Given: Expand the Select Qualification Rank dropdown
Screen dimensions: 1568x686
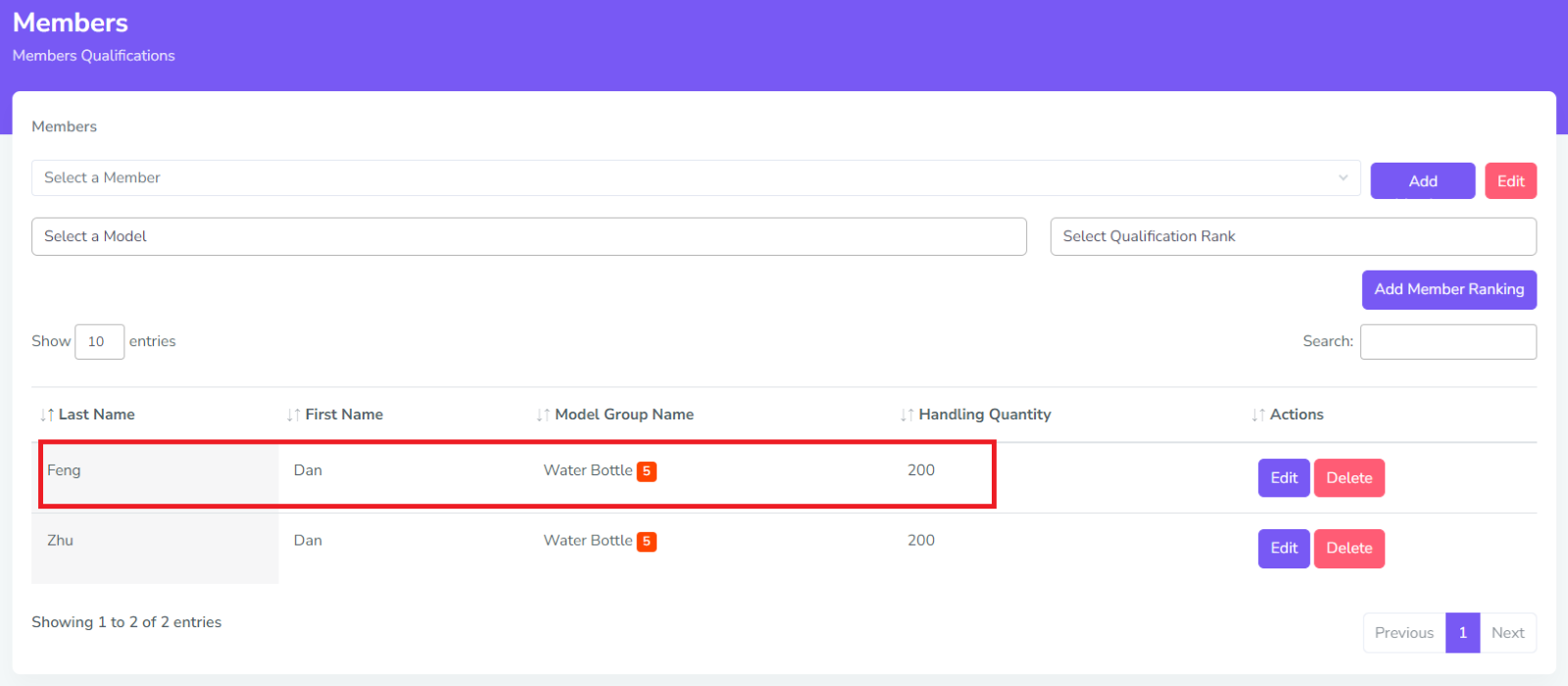Looking at the screenshot, I should [x=1293, y=237].
